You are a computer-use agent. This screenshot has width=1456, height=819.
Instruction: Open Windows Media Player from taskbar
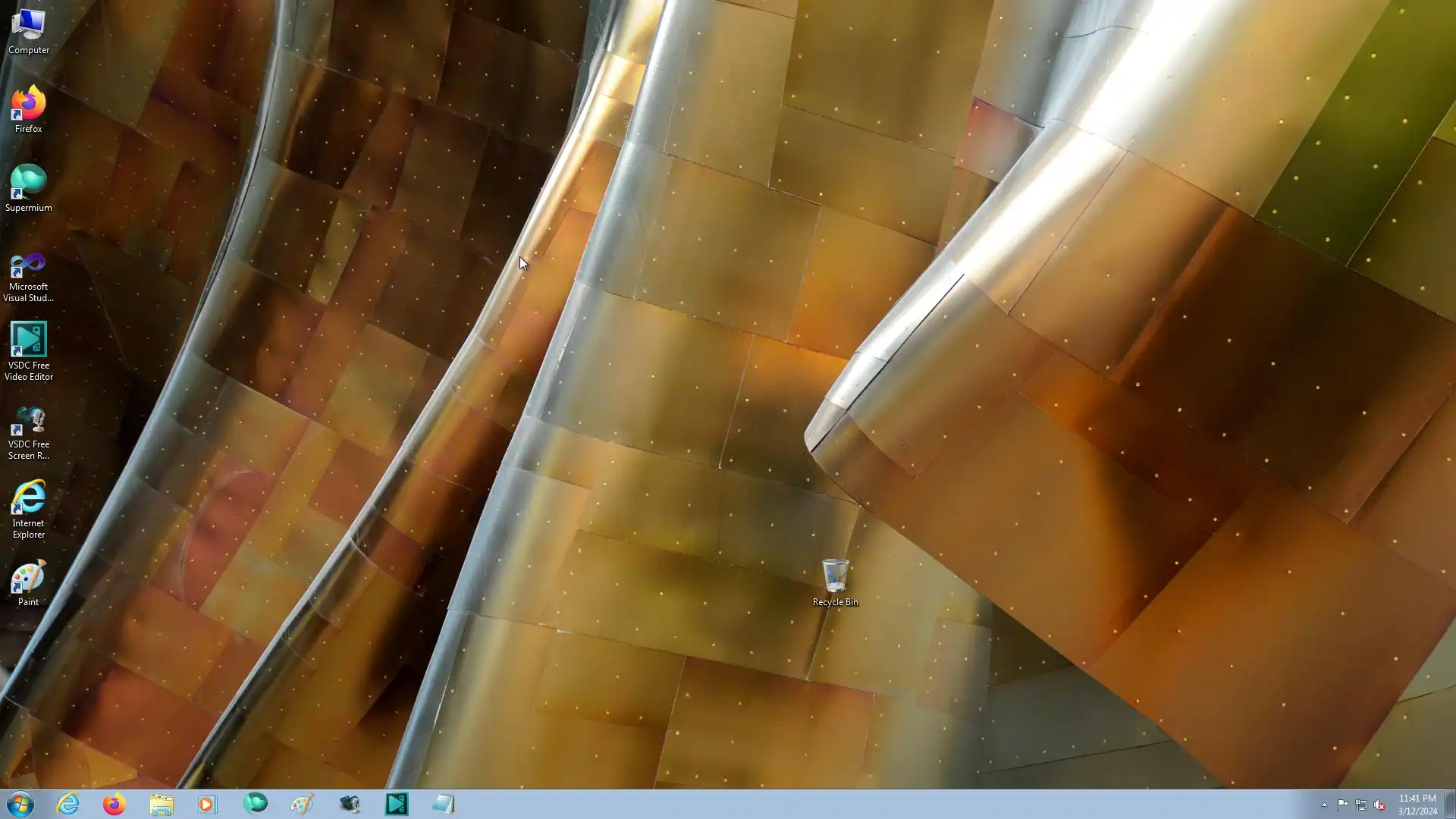pyautogui.click(x=208, y=804)
